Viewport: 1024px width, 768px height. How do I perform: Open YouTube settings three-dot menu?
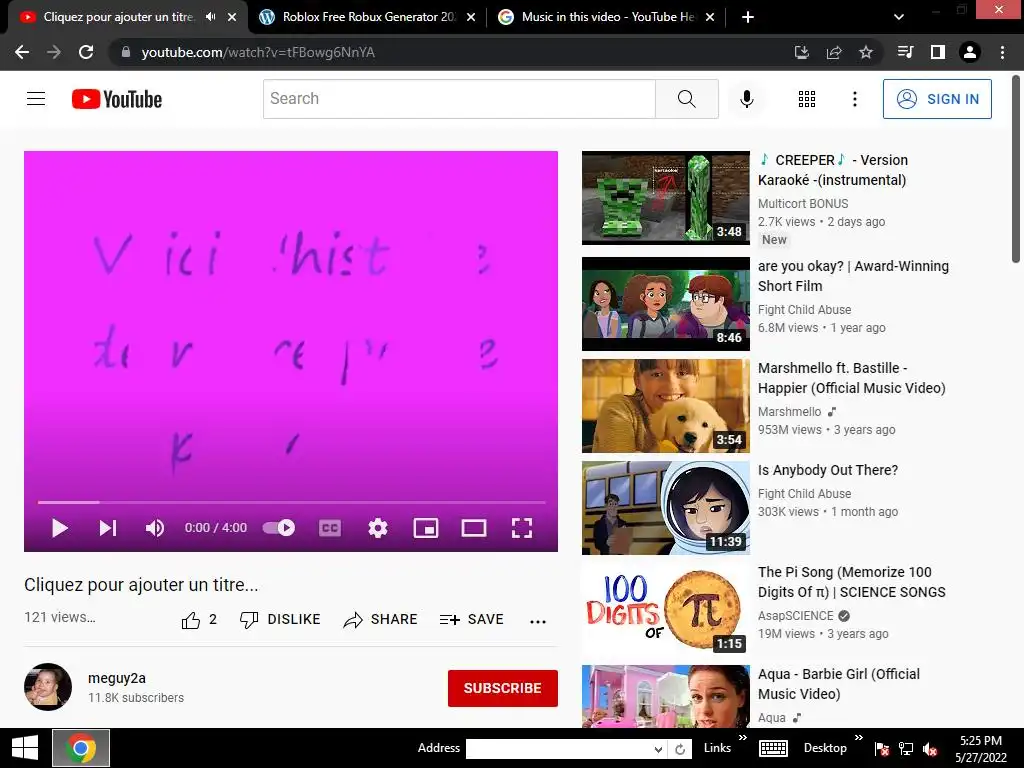(854, 99)
